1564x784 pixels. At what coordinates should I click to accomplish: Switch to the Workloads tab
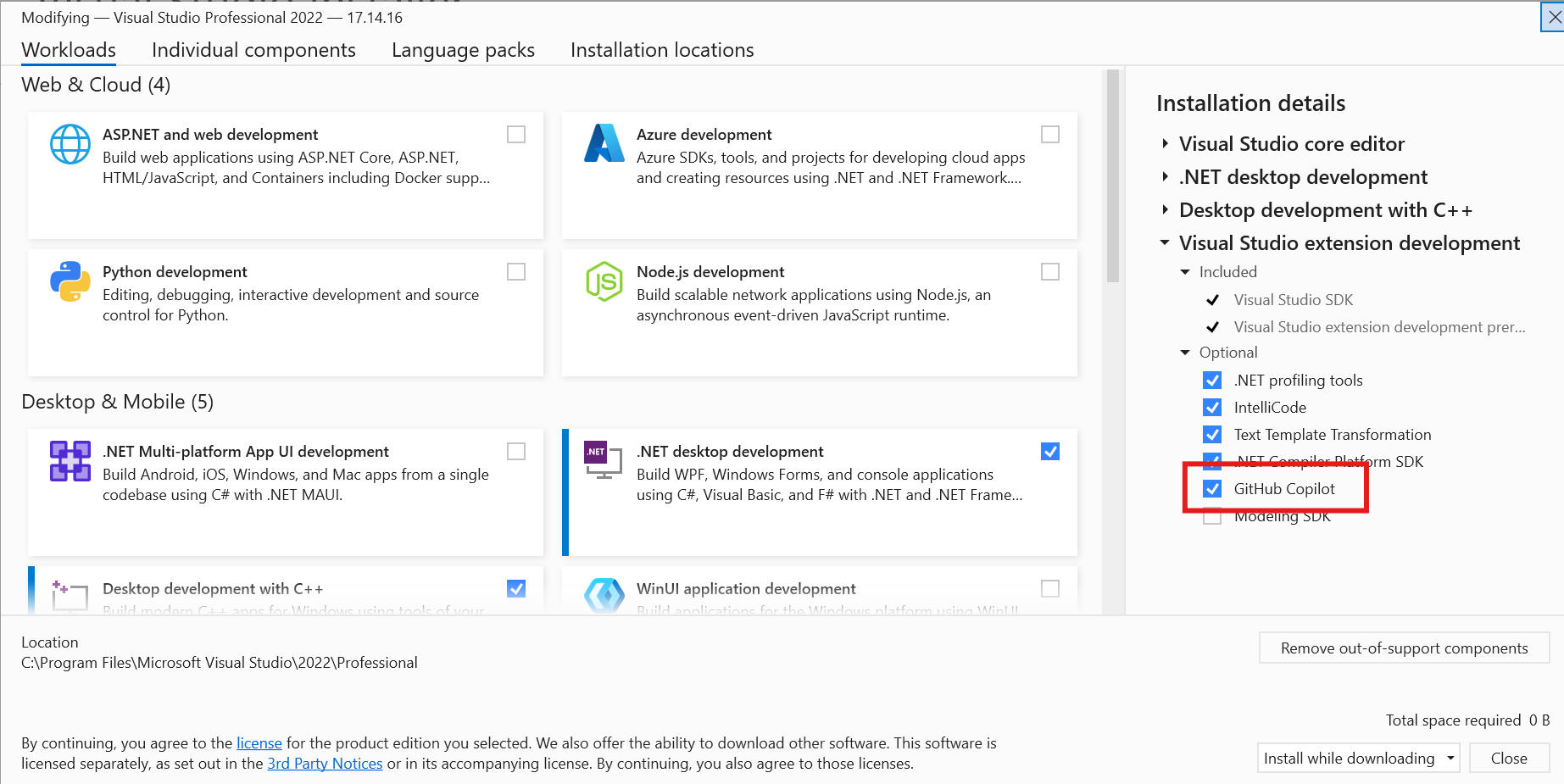(69, 50)
